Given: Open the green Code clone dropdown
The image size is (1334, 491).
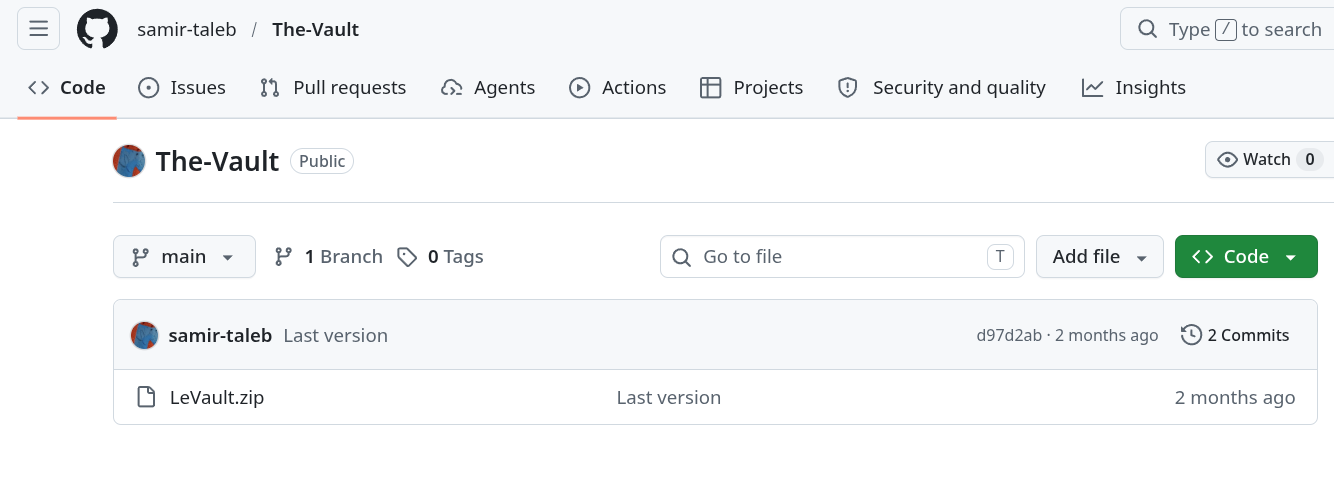Looking at the screenshot, I should click(1246, 257).
